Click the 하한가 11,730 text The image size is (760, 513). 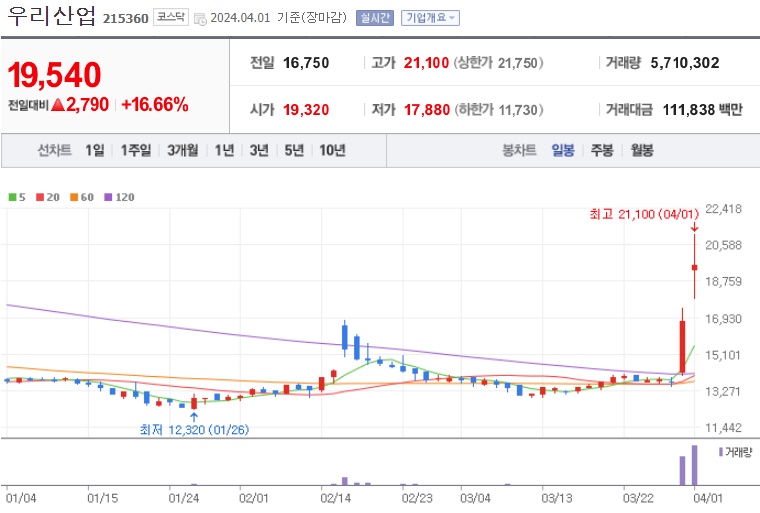[x=499, y=110]
